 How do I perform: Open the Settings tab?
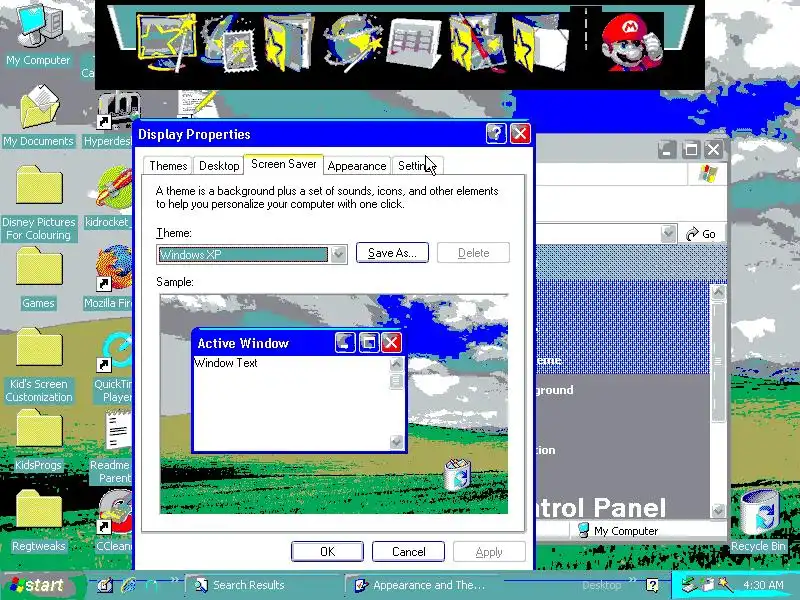417,166
